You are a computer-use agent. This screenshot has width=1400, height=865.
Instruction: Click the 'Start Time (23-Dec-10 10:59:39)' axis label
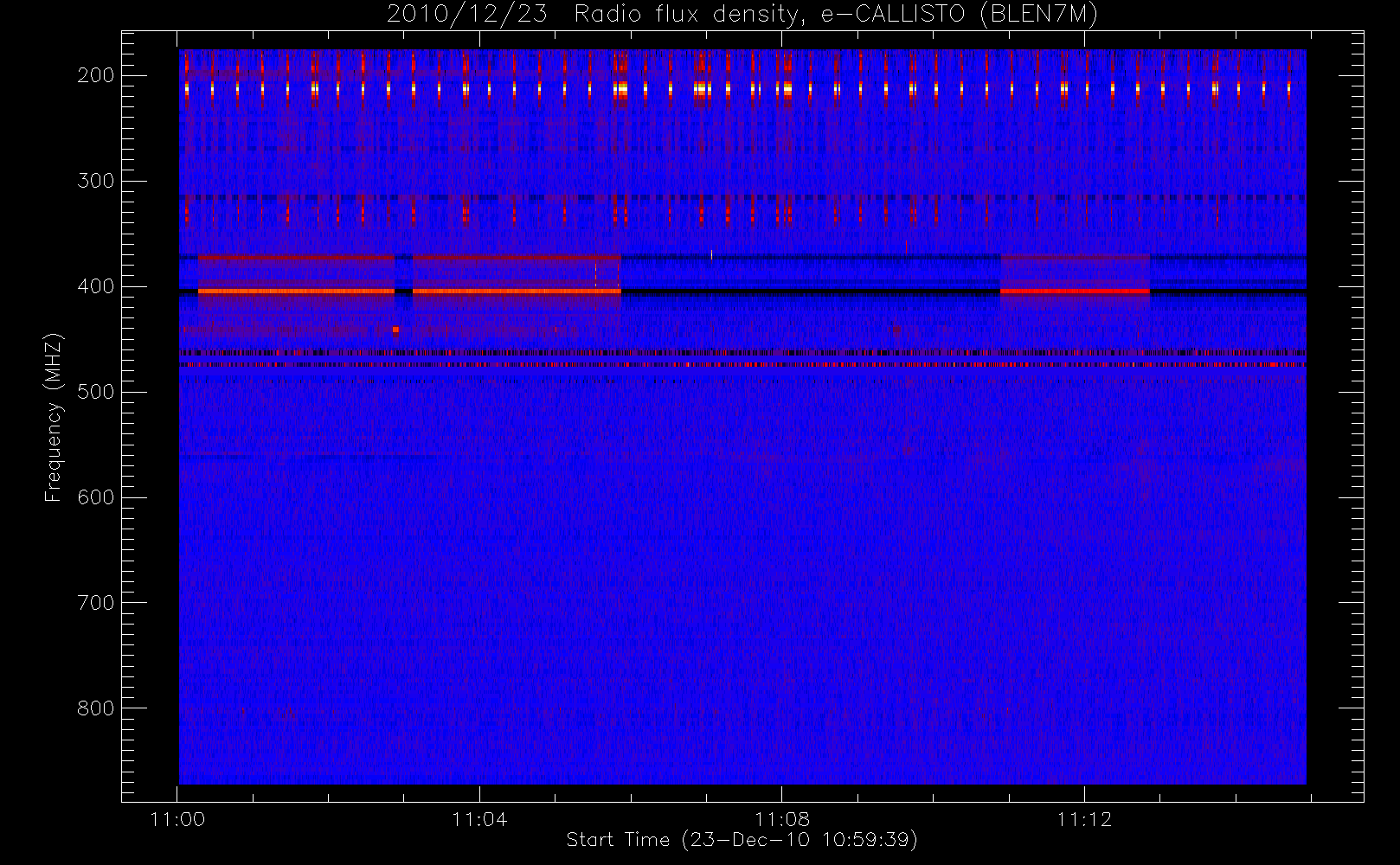click(x=742, y=840)
